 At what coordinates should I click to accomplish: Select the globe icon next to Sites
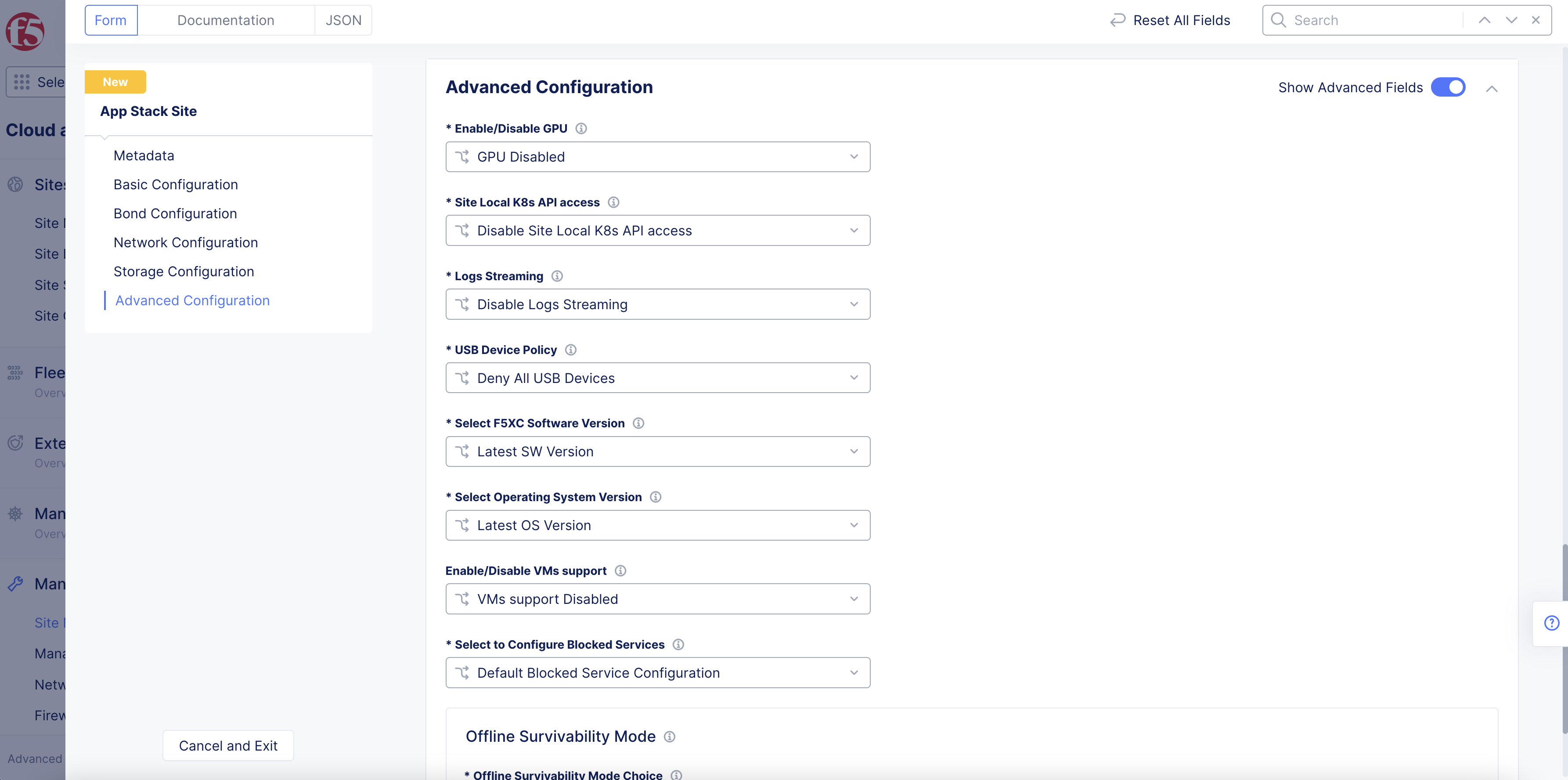pyautogui.click(x=15, y=184)
